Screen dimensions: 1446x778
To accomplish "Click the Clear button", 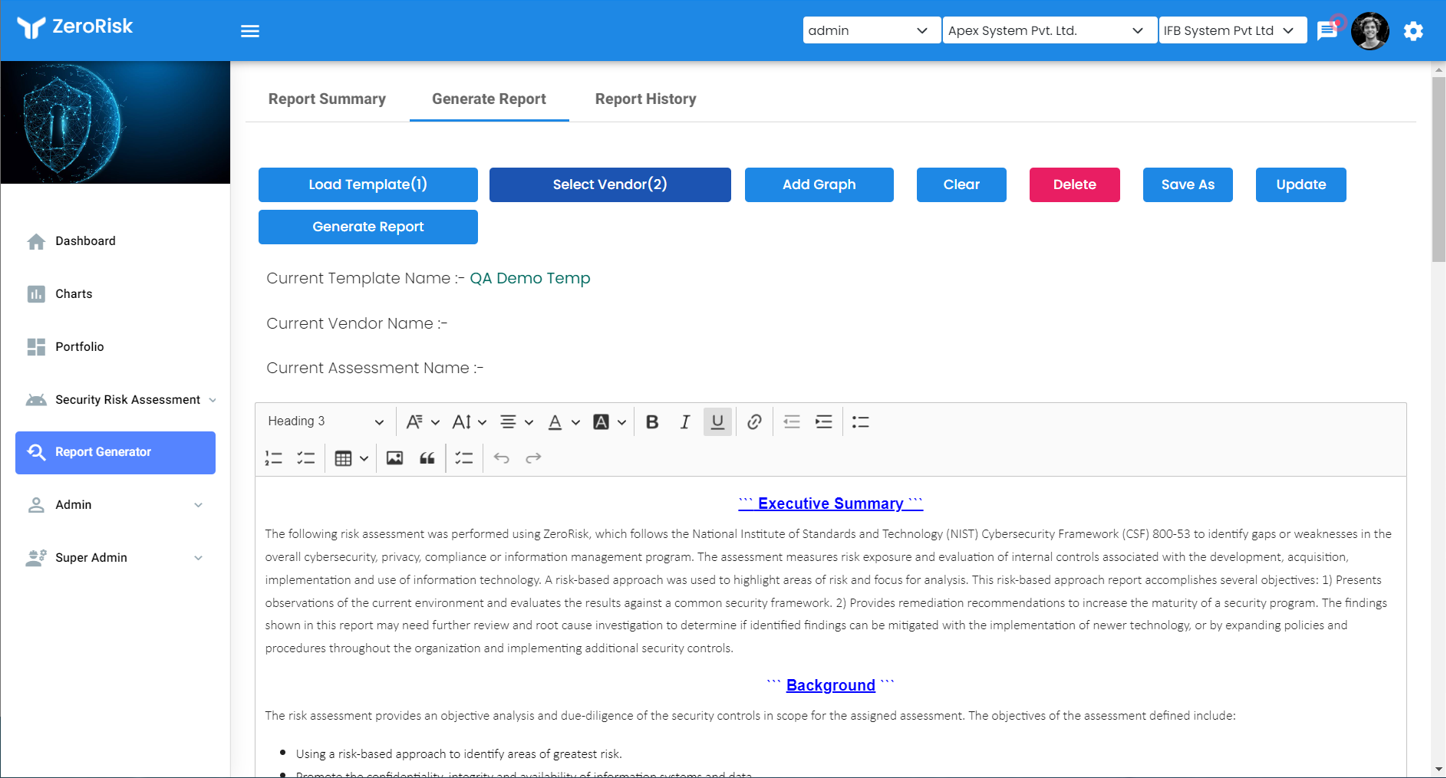I will click(x=961, y=185).
